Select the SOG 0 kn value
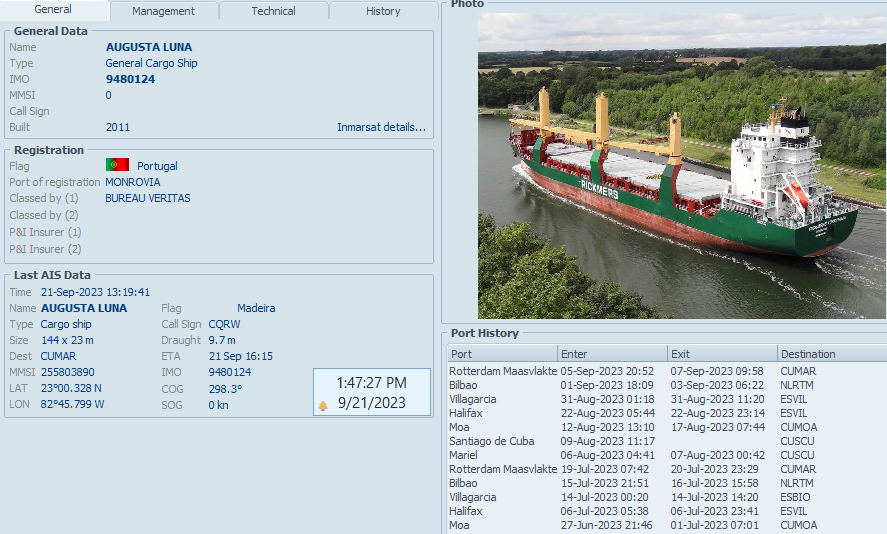The width and height of the screenshot is (887, 534). coord(218,405)
